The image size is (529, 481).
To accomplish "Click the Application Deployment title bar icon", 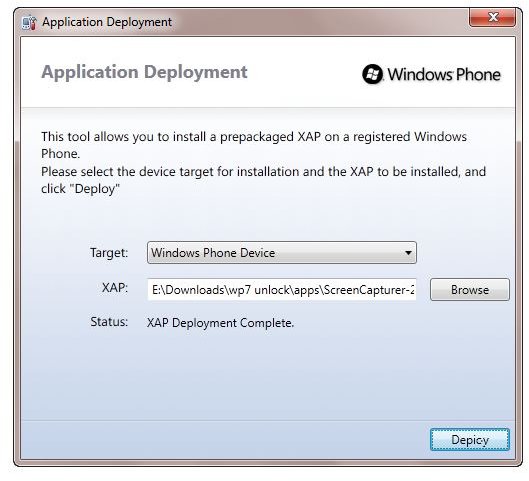I will [x=29, y=22].
